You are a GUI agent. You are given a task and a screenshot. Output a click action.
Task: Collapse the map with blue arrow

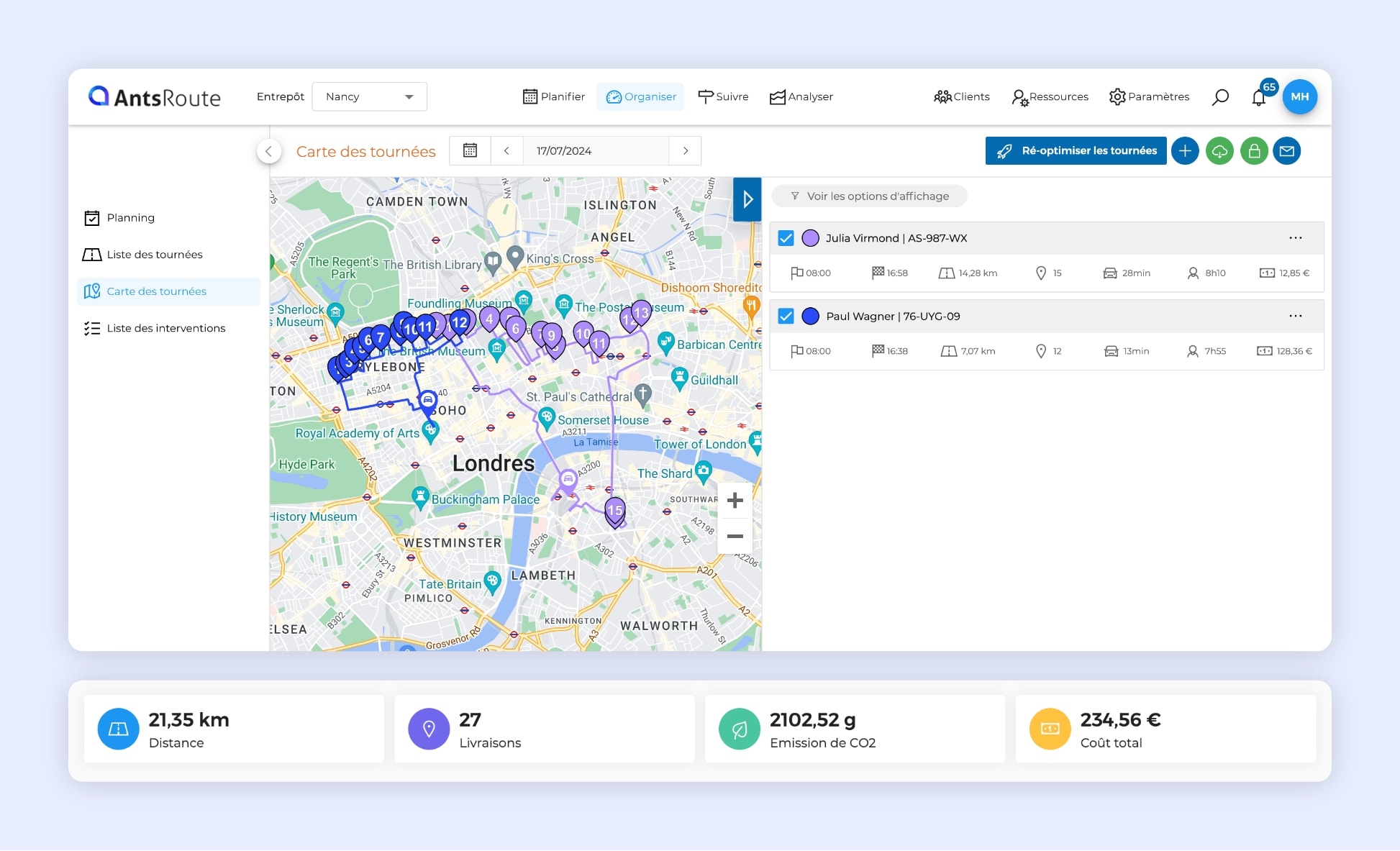coord(747,199)
